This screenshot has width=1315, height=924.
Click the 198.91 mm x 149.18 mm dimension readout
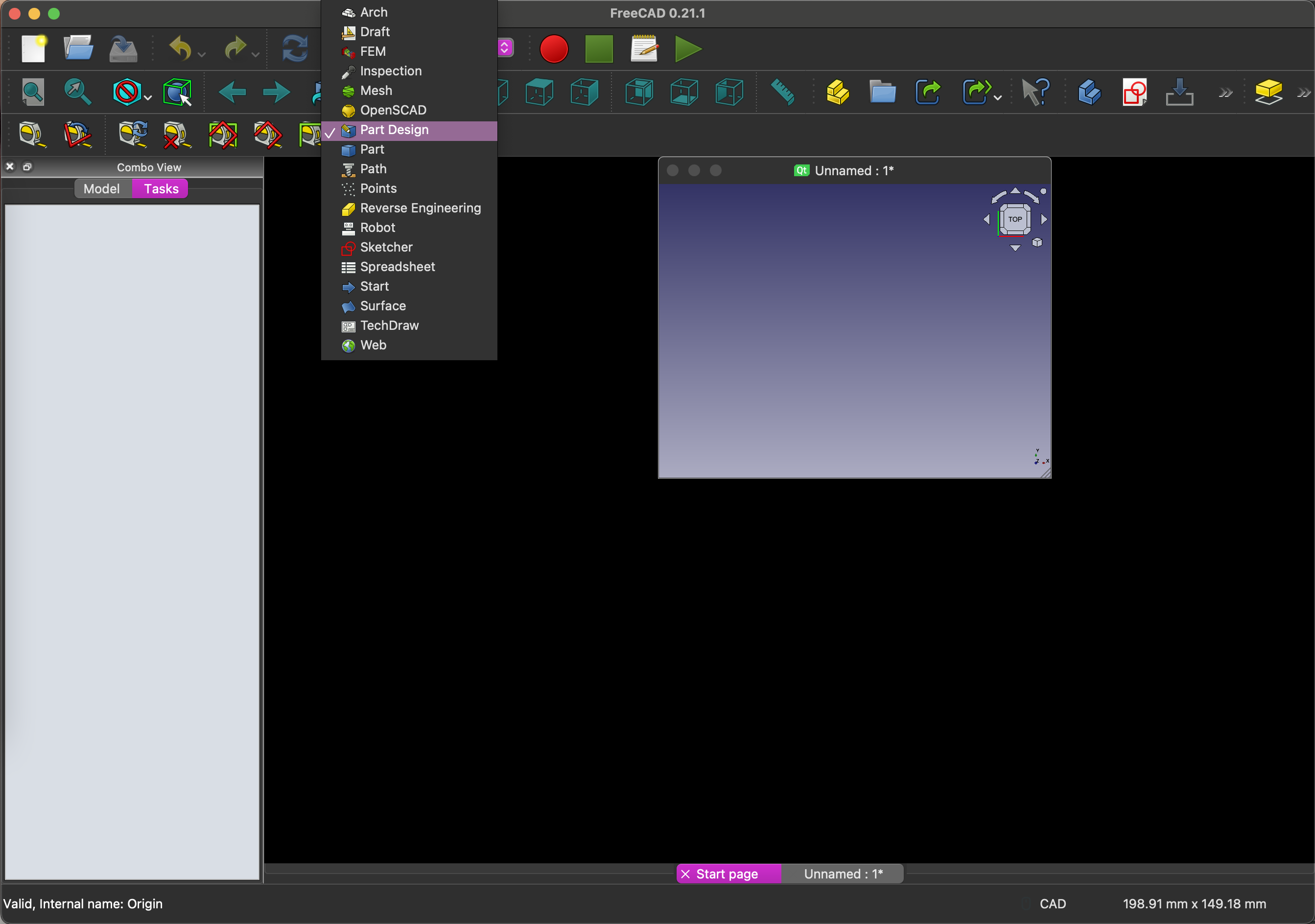[x=1194, y=904]
